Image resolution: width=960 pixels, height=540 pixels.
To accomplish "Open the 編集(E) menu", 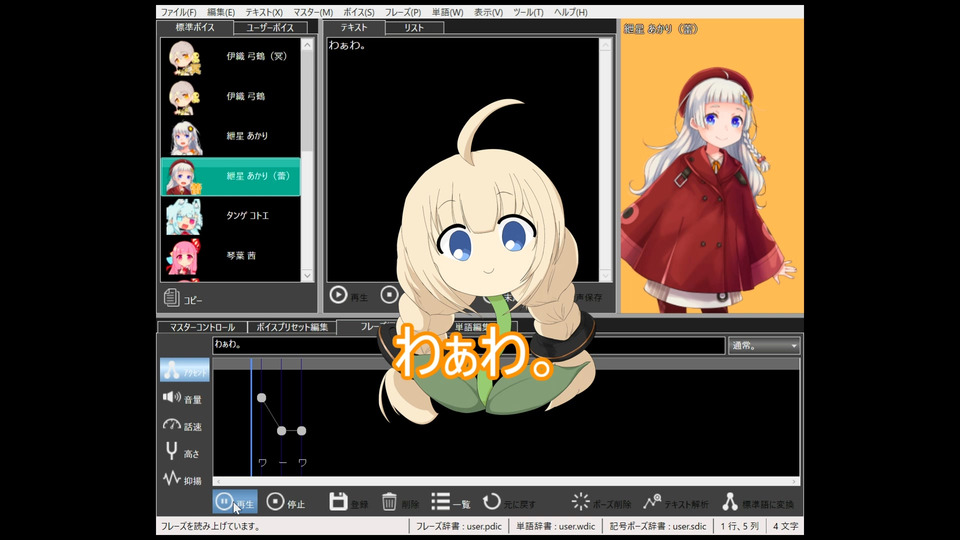I will pyautogui.click(x=220, y=12).
